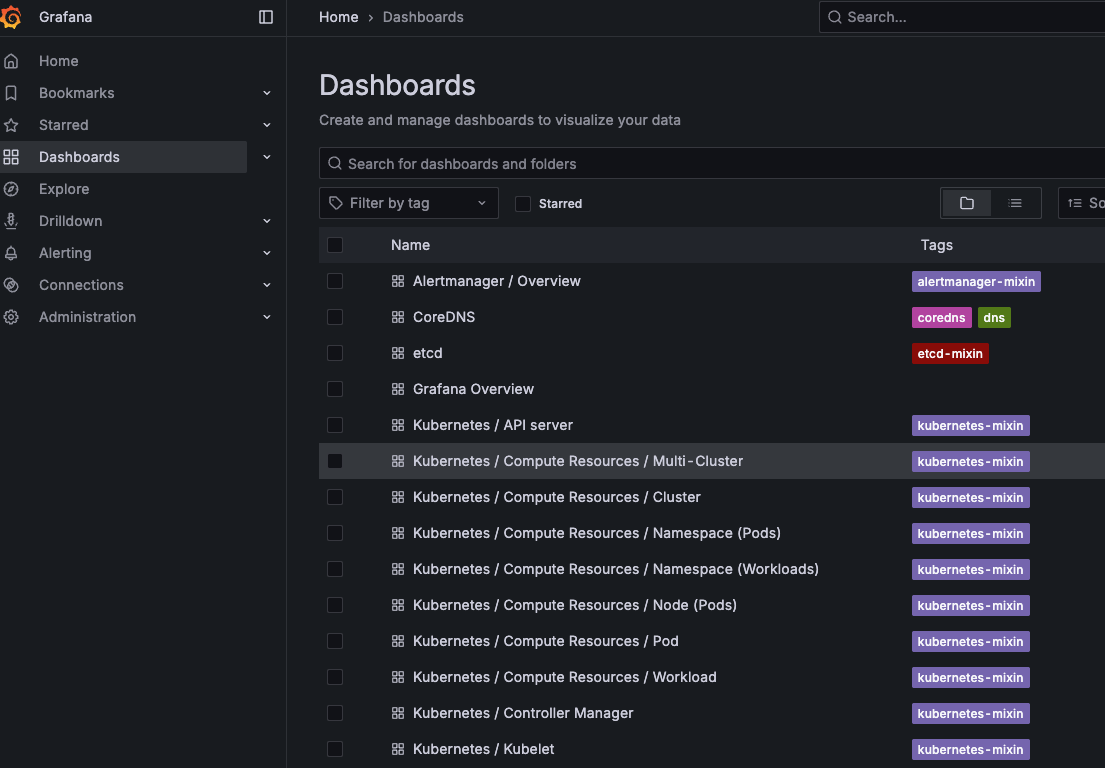This screenshot has width=1105, height=768.
Task: Click the magnifier icon in top search bar
Action: coord(834,17)
